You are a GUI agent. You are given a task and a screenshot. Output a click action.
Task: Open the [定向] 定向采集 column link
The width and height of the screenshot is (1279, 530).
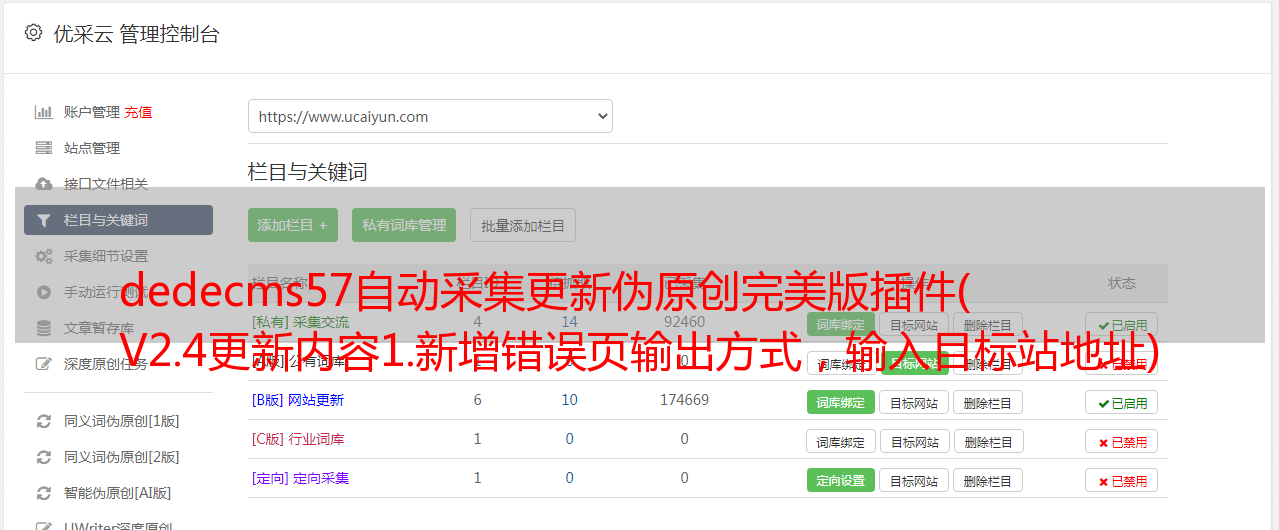pyautogui.click(x=301, y=478)
